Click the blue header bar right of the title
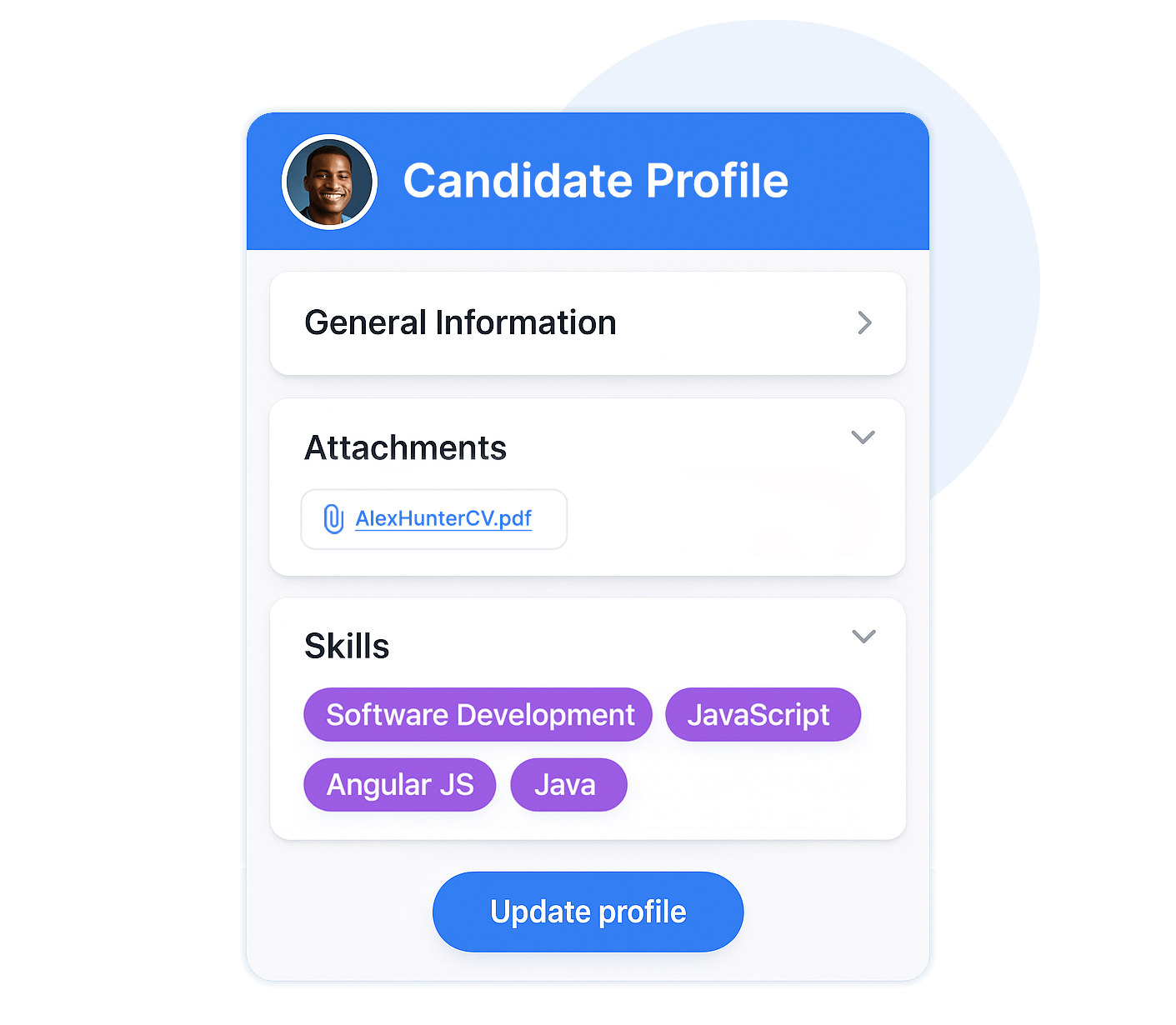1176x1025 pixels. (x=867, y=181)
